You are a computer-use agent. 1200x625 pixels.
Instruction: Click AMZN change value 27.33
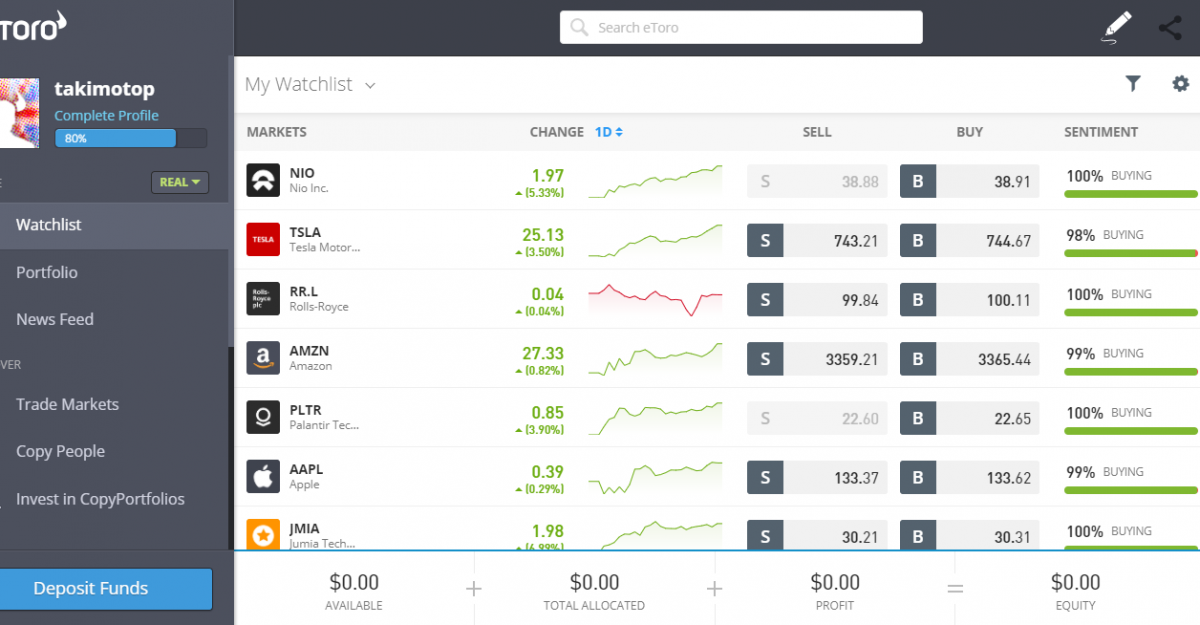coord(543,353)
